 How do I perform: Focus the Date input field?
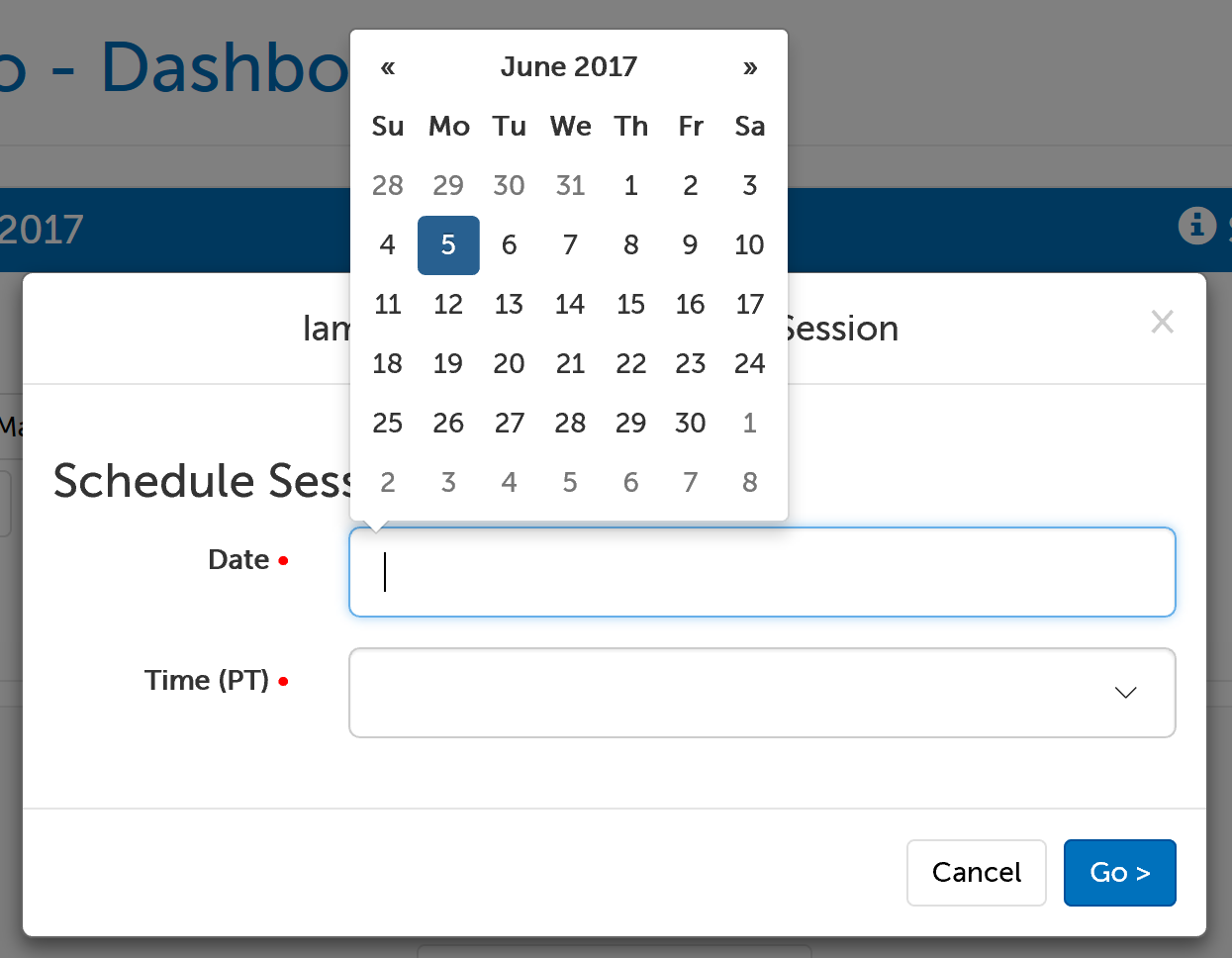click(762, 572)
